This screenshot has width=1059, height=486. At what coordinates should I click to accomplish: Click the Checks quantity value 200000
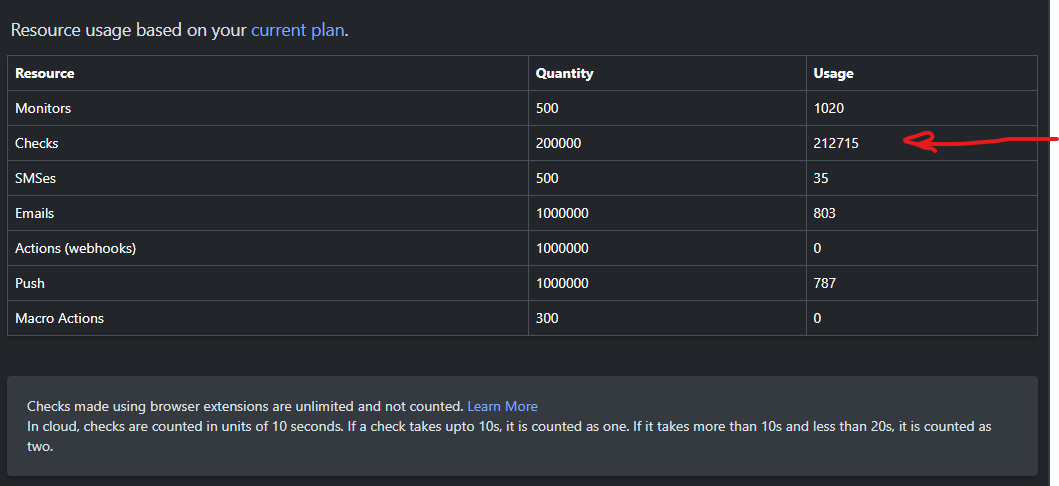558,143
